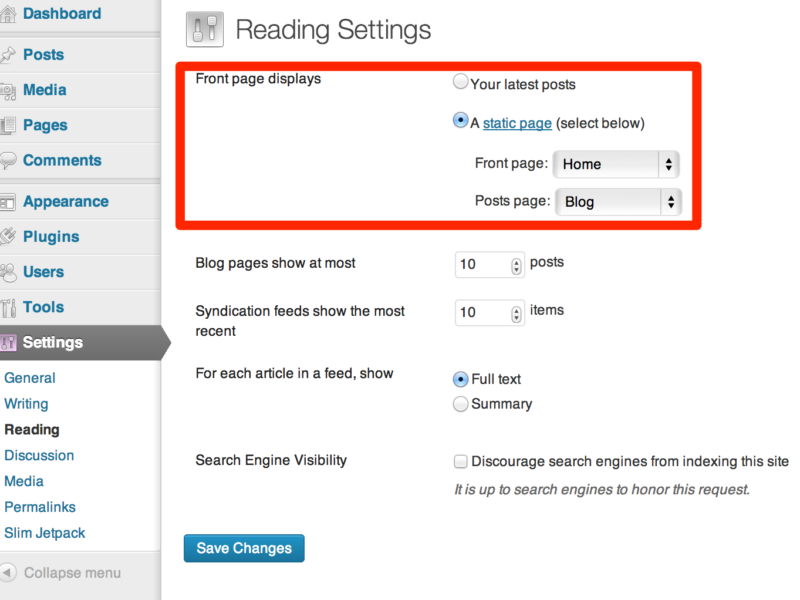Choose Summary feed option
The image size is (800, 600).
point(460,404)
